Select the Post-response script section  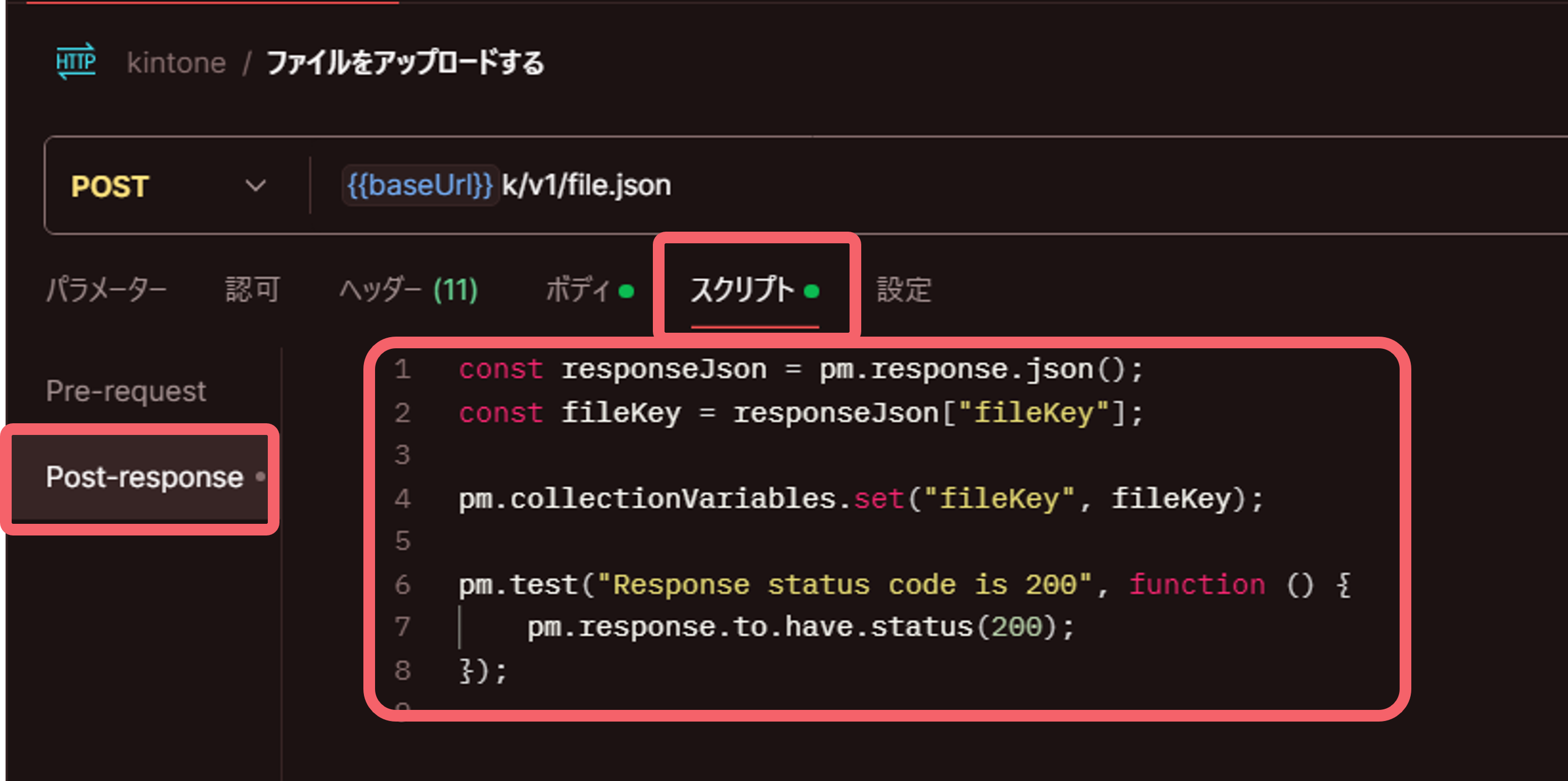pyautogui.click(x=144, y=478)
